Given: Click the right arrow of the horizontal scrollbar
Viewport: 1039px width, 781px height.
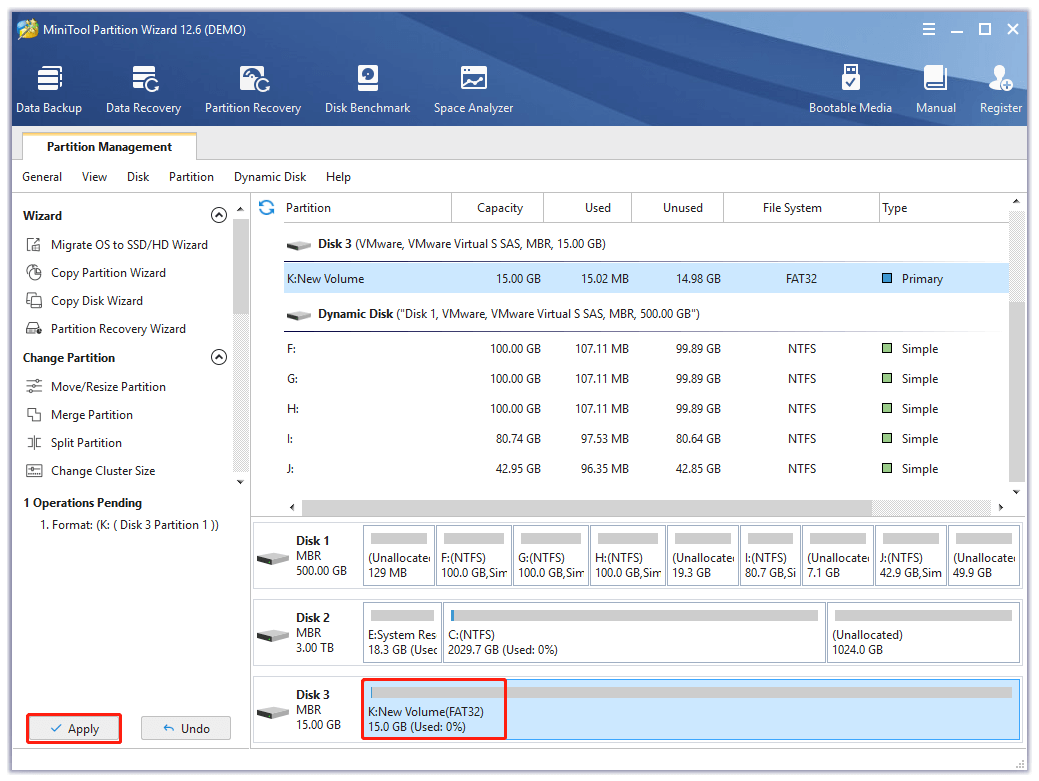Looking at the screenshot, I should [1001, 507].
